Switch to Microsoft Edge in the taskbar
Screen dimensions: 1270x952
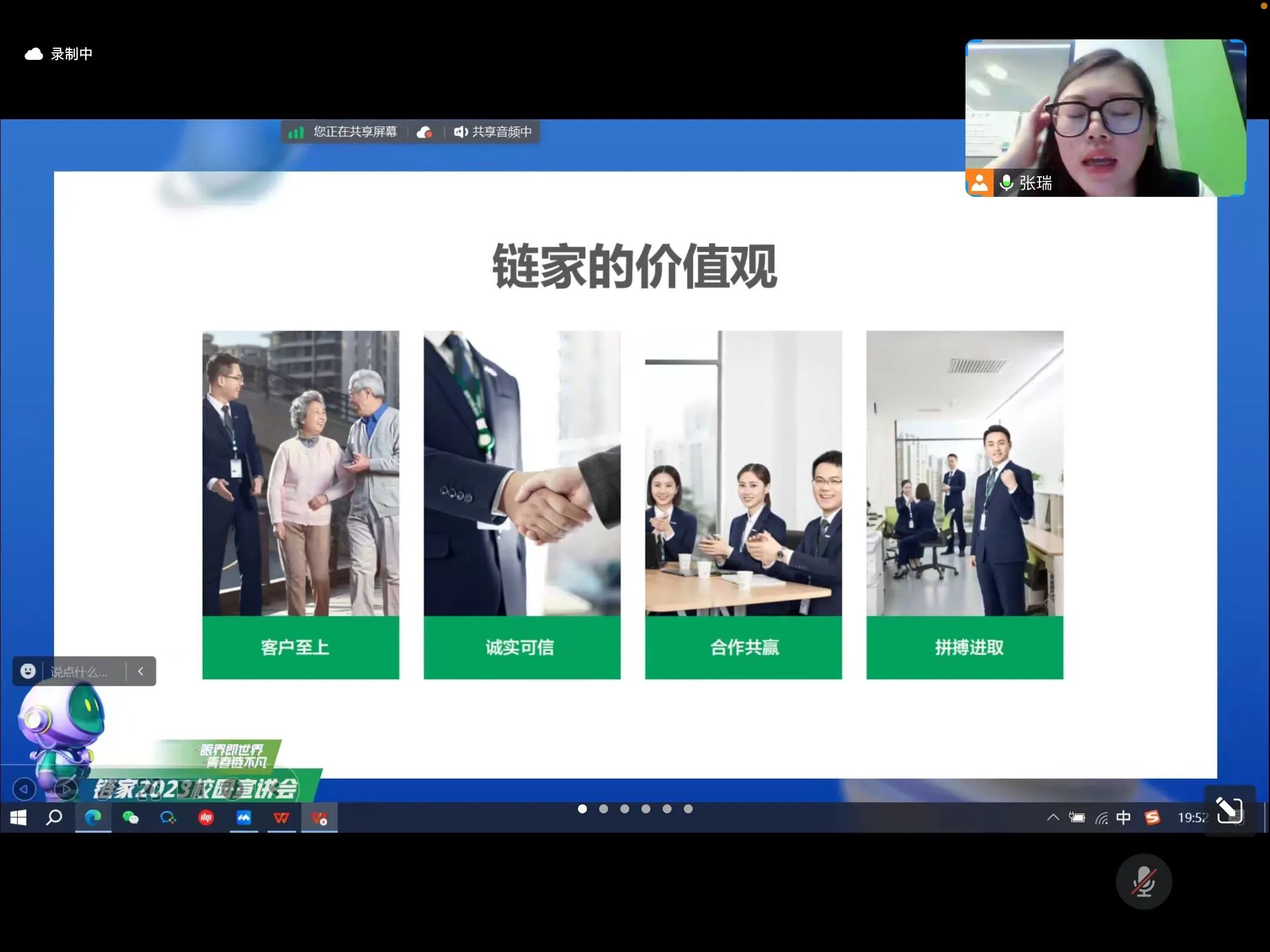click(93, 817)
